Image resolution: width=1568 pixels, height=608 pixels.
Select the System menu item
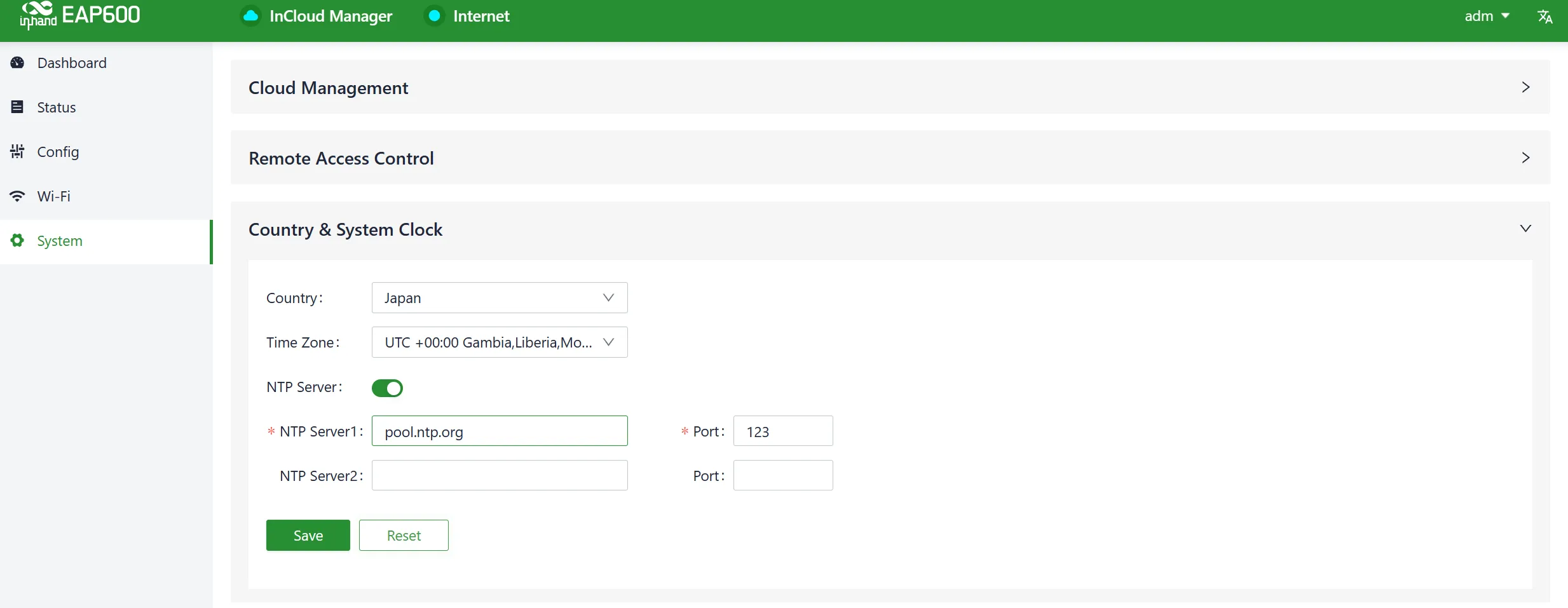point(106,241)
